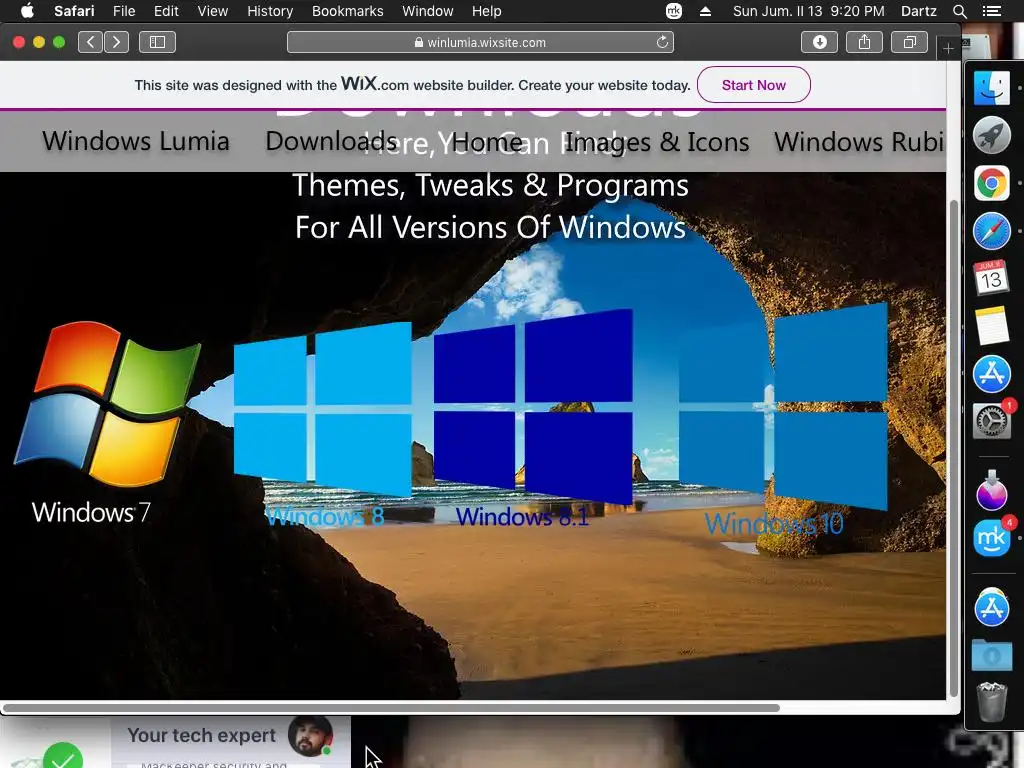Open Launchpad rocket icon in Dock

tap(991, 136)
